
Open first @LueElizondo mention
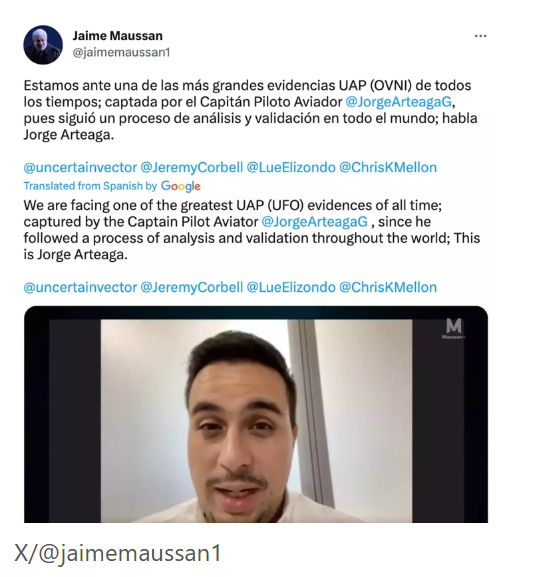[x=291, y=167]
